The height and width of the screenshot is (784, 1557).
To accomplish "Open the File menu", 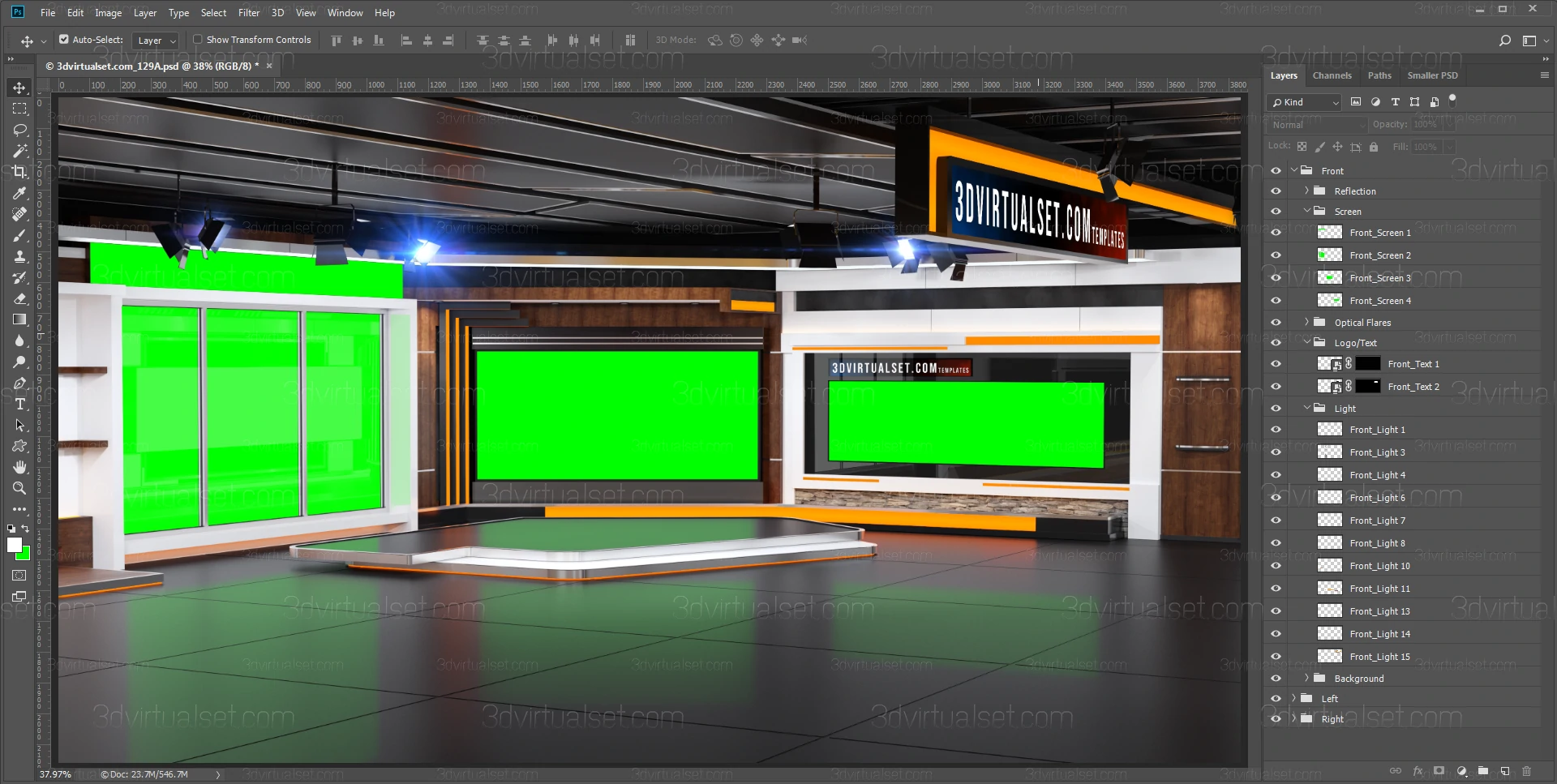I will (x=48, y=13).
